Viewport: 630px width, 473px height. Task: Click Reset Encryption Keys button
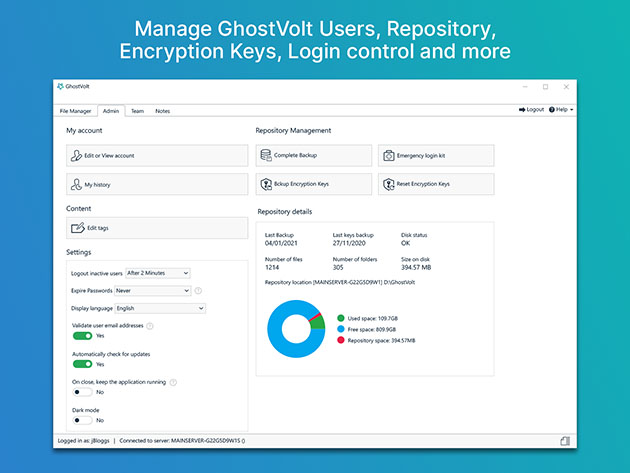436,184
